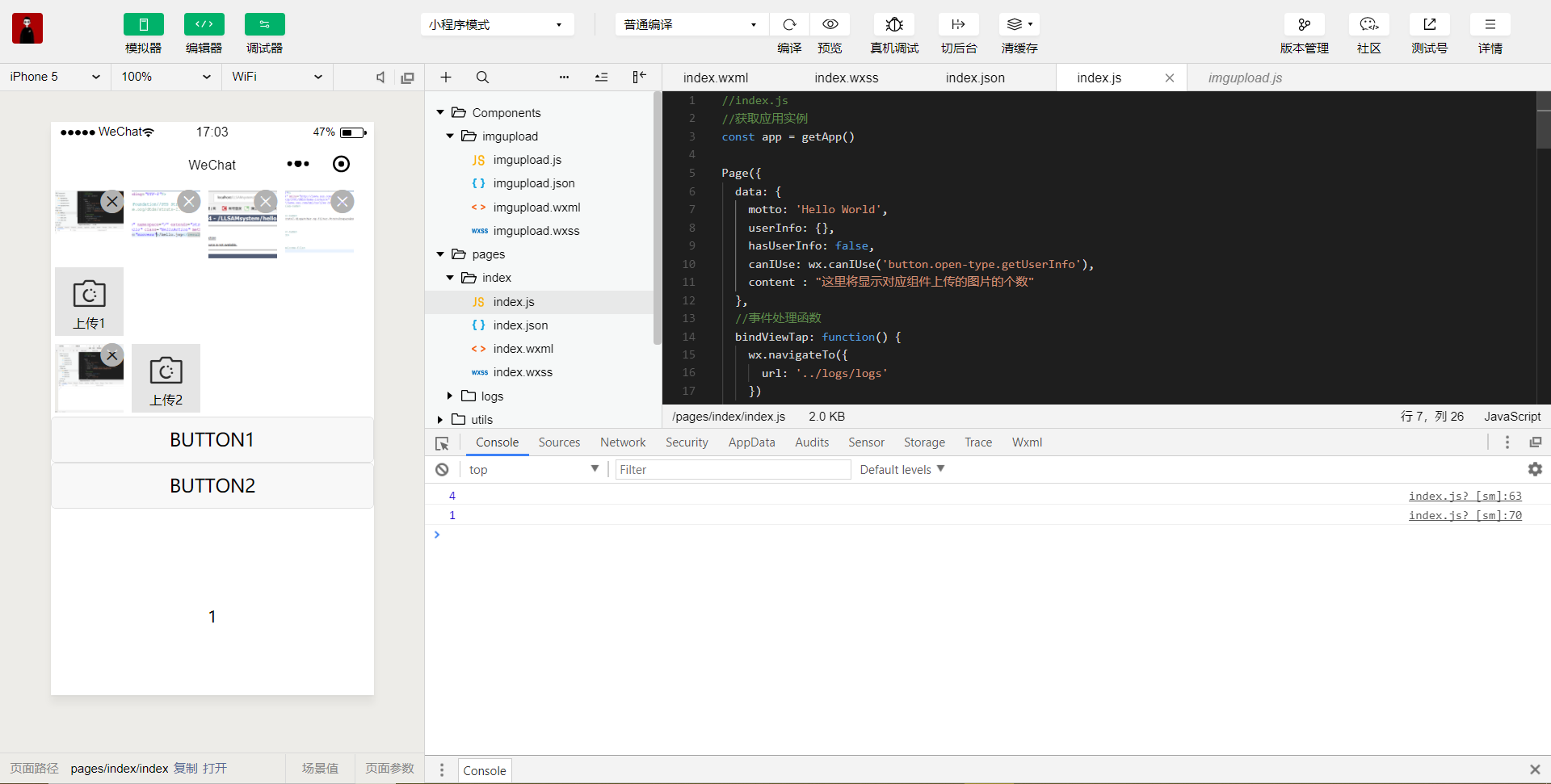
Task: Toggle the simulator panel button
Action: pyautogui.click(x=143, y=24)
